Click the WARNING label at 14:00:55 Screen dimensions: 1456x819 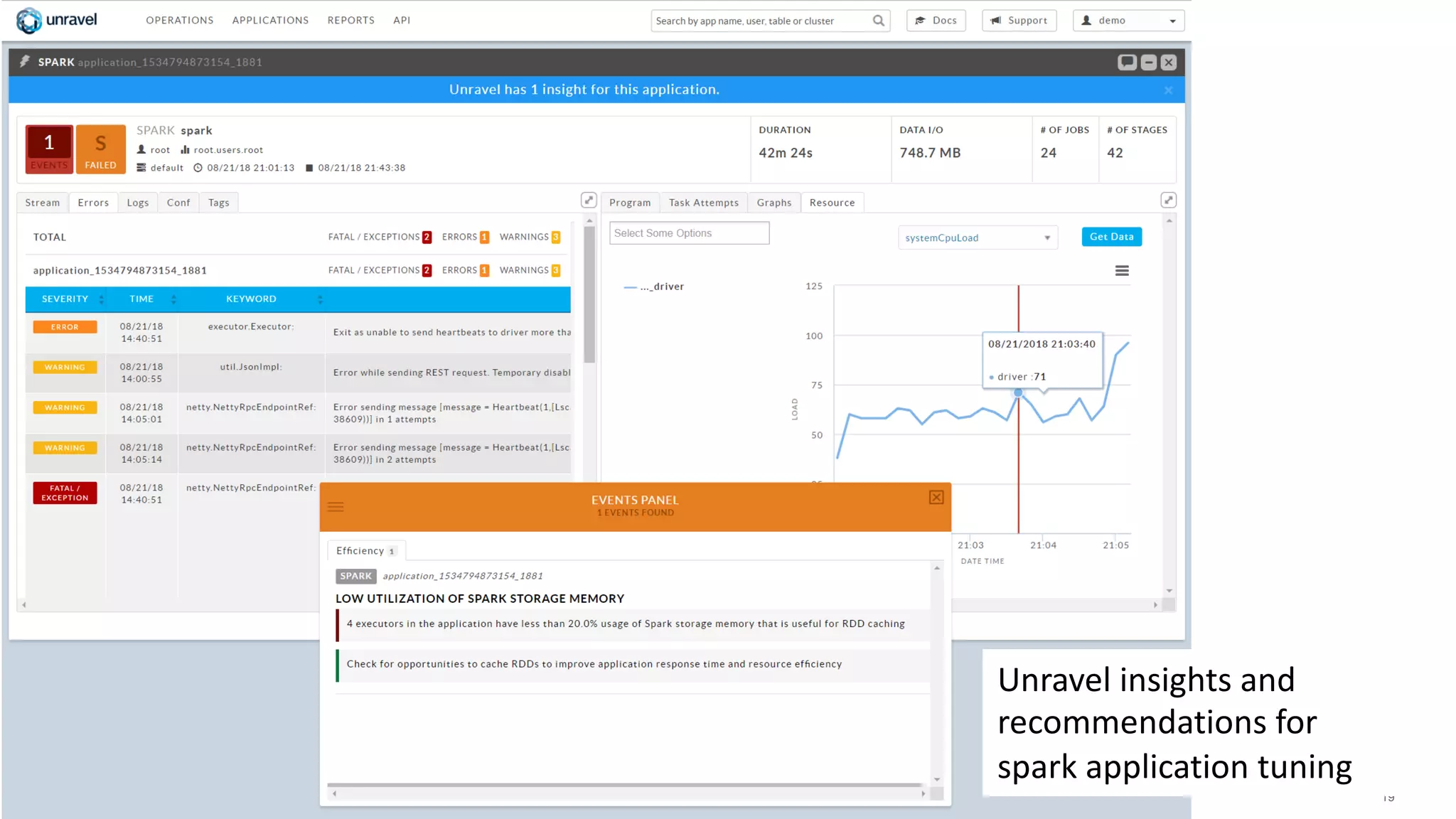click(65, 368)
